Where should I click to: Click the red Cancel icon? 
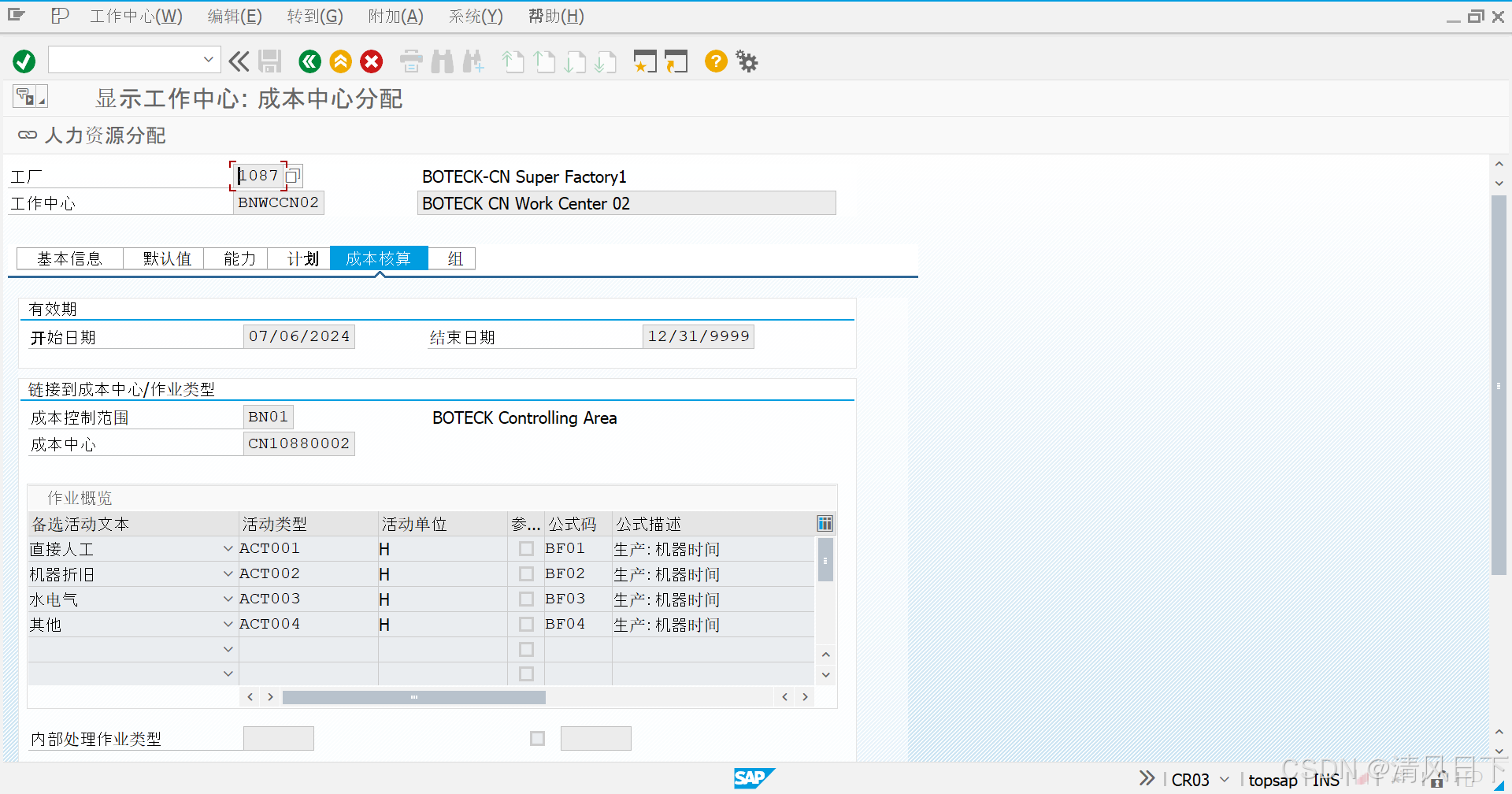point(372,61)
